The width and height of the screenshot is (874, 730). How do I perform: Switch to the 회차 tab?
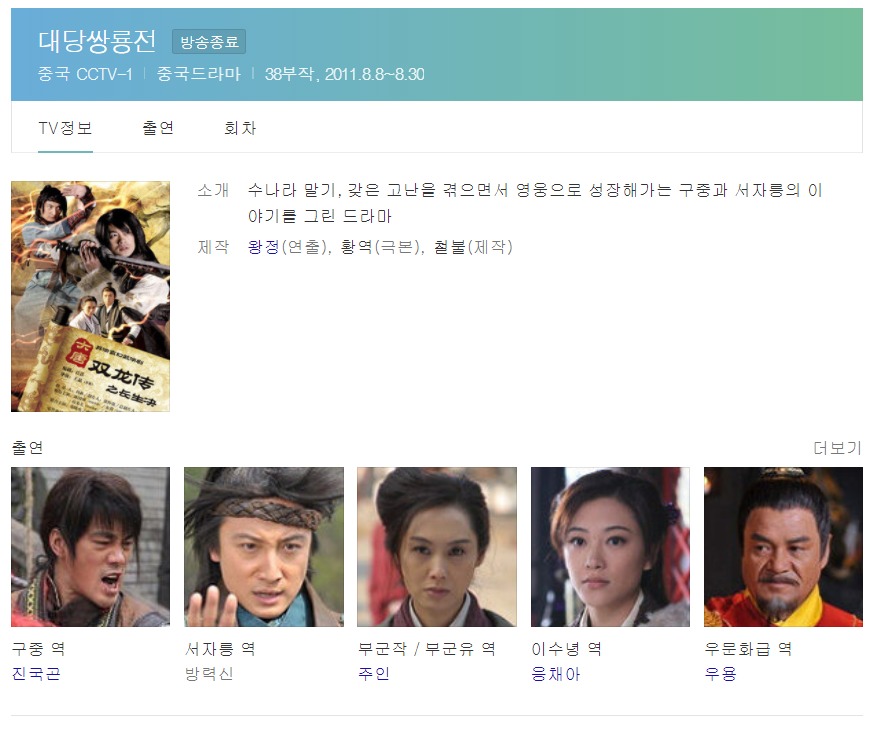(240, 128)
